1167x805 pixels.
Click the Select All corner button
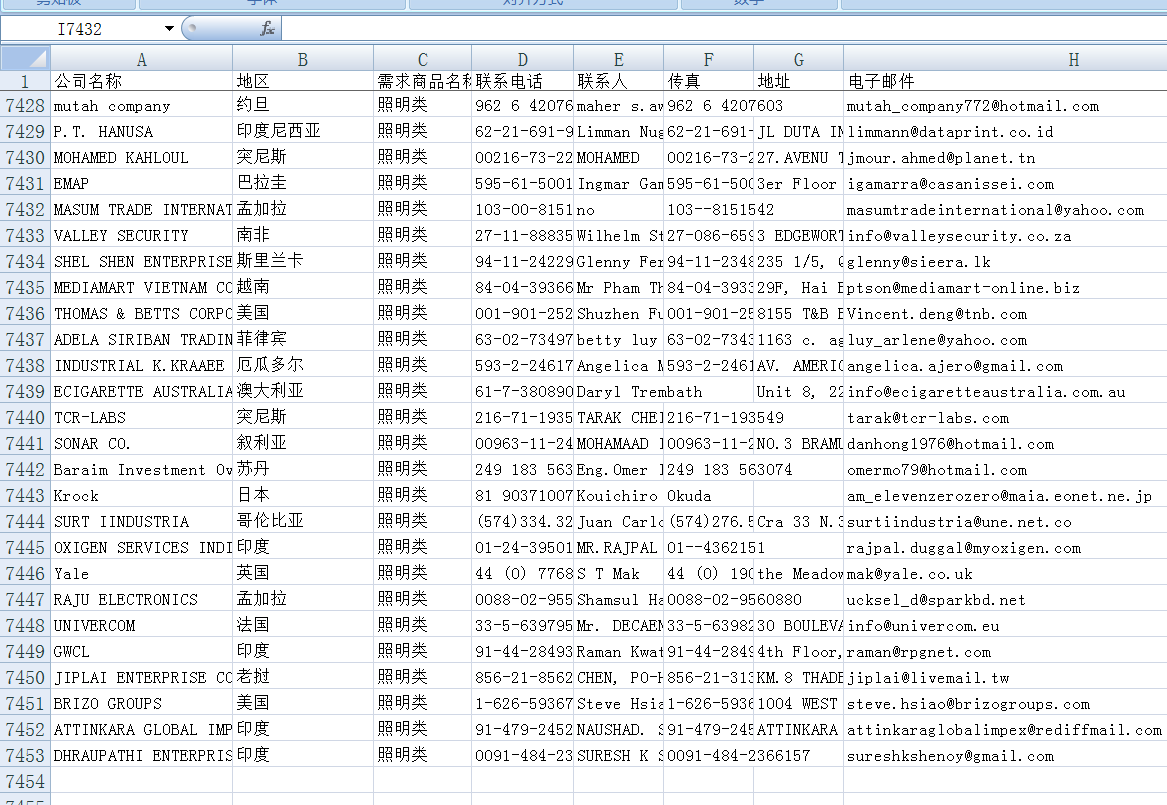25,59
